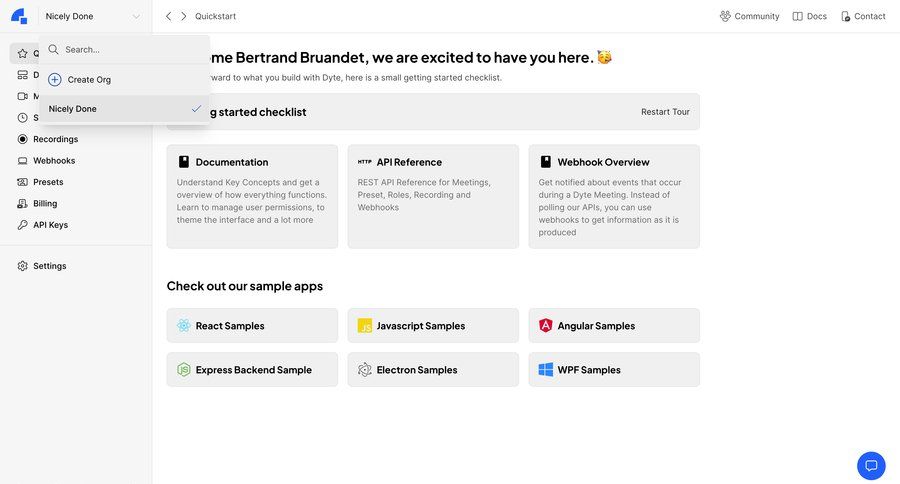Open Electron Samples

point(433,370)
